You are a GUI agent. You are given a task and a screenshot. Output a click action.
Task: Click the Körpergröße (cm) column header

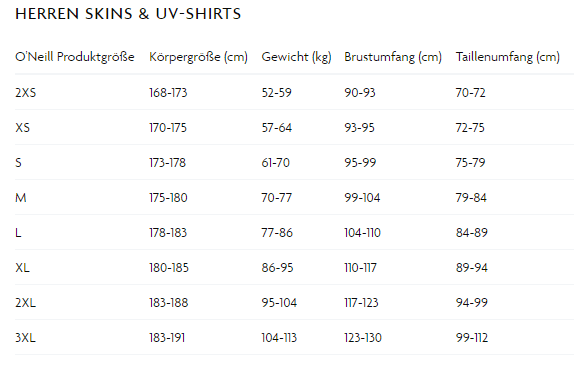click(x=198, y=57)
